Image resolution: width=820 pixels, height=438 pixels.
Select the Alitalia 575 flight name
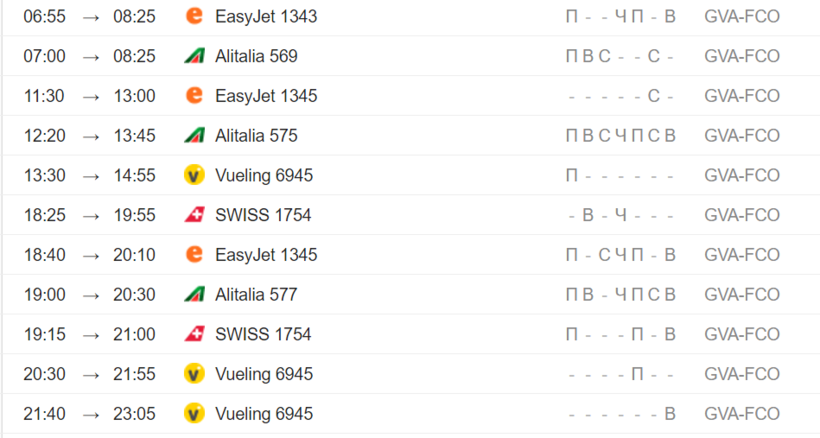(x=256, y=135)
